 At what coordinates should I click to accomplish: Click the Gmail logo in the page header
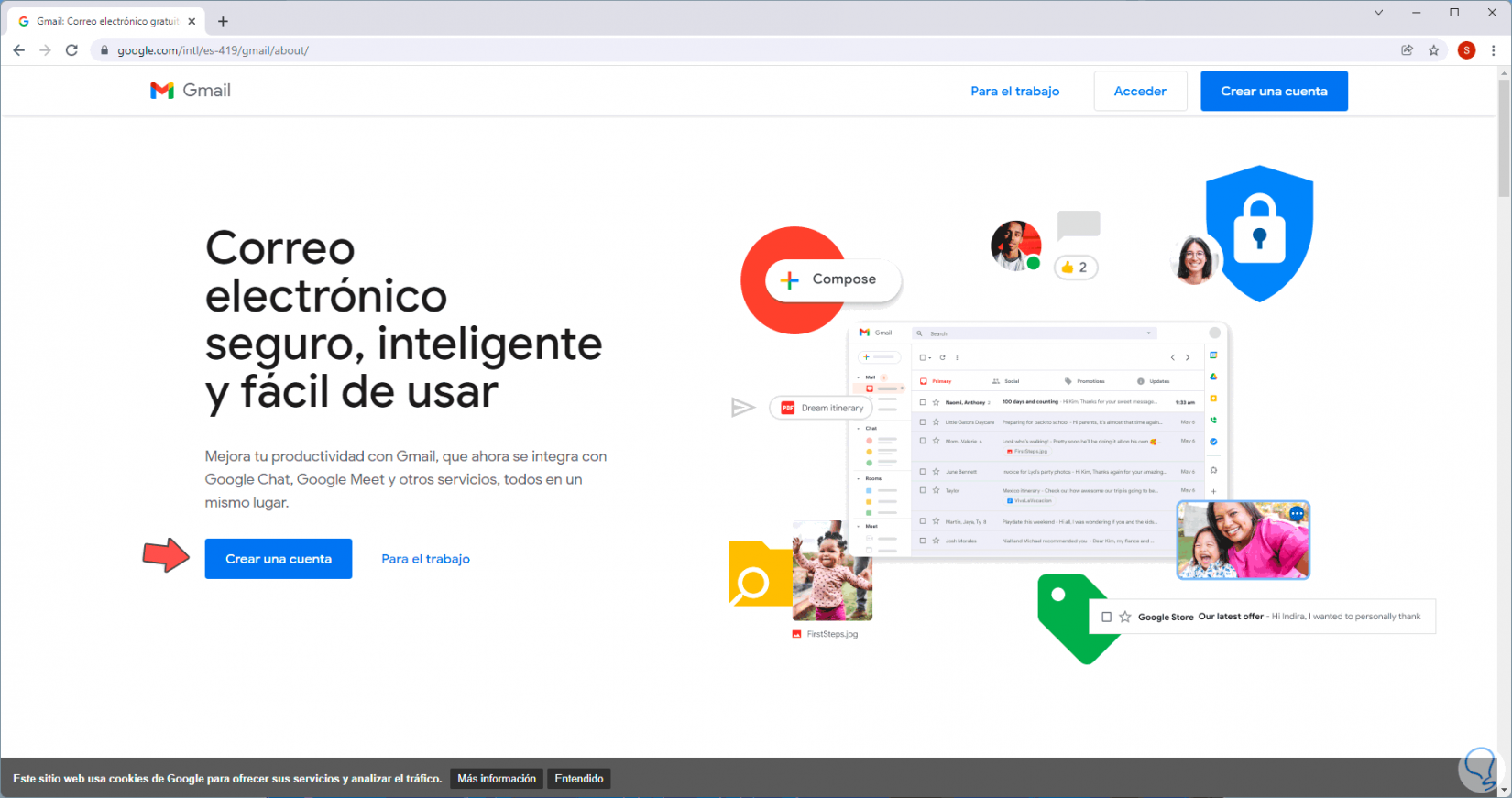[191, 90]
